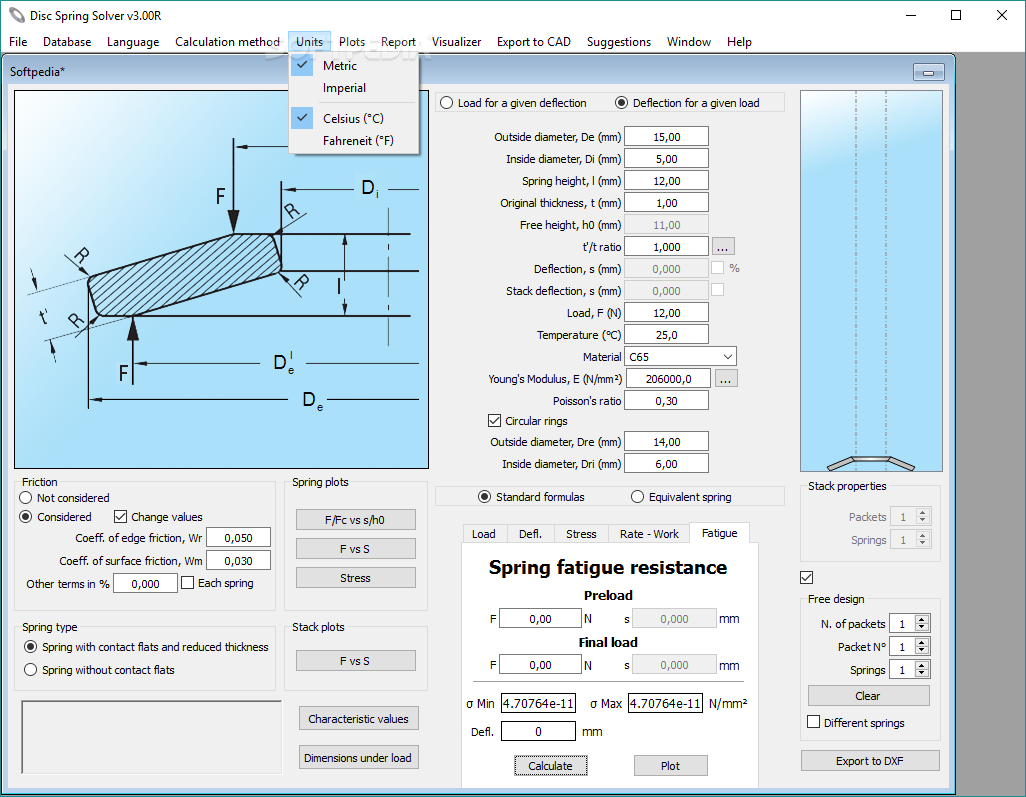
Task: Click Final load F input field
Action: (540, 665)
